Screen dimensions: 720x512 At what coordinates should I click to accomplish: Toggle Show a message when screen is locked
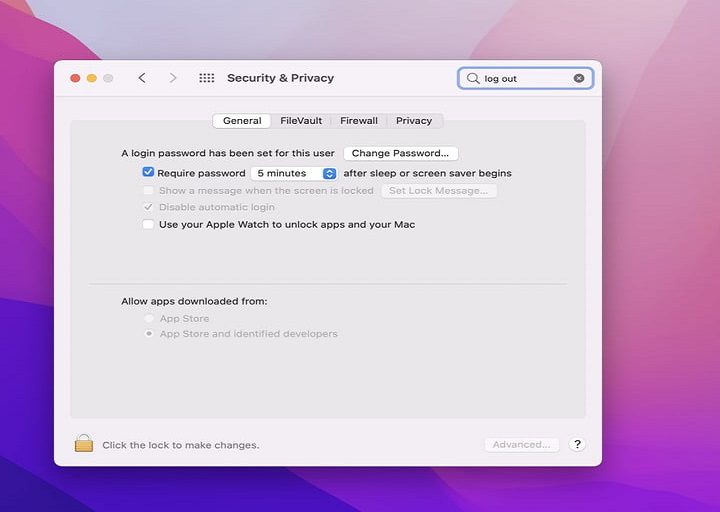pyautogui.click(x=148, y=190)
